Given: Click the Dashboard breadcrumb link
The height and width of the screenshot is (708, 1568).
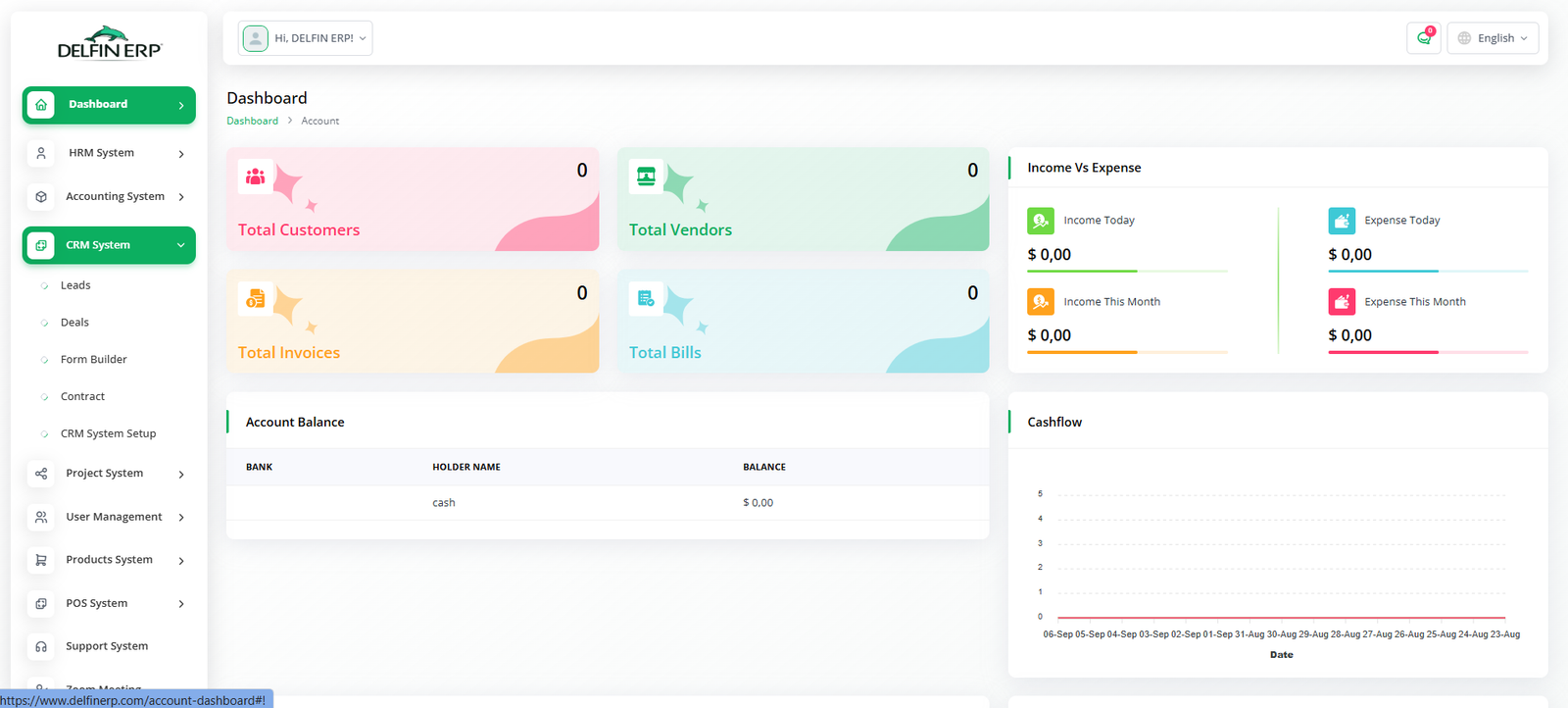Looking at the screenshot, I should [x=252, y=121].
